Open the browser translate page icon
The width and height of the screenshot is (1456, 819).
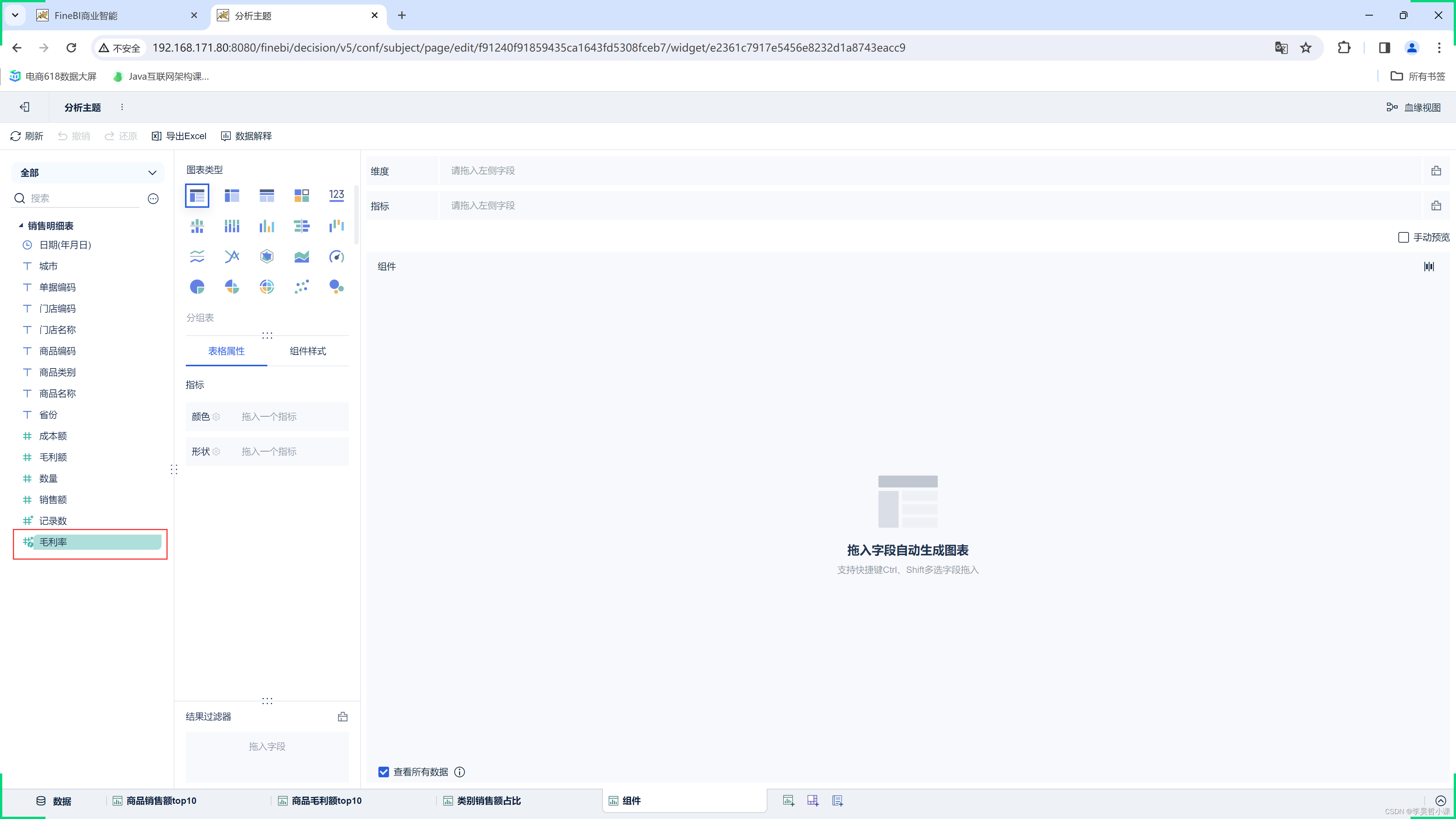tap(1281, 48)
